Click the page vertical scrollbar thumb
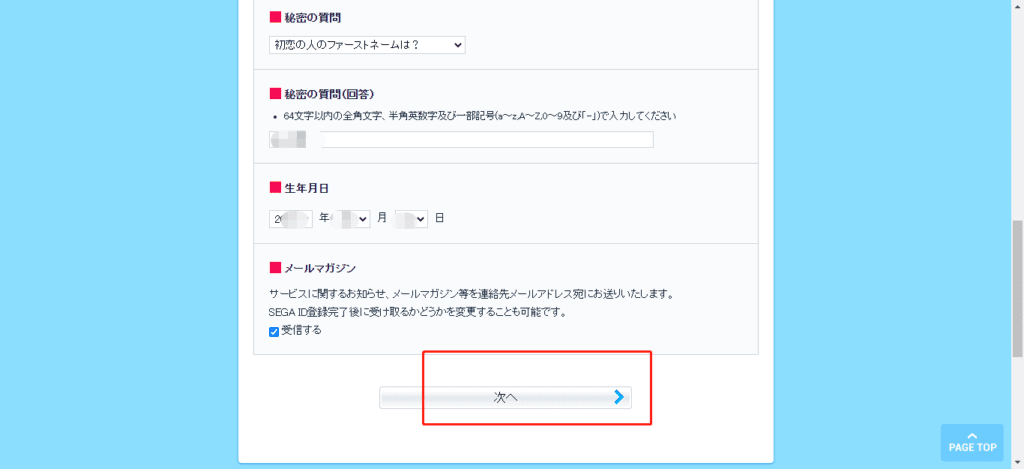The height and width of the screenshot is (469, 1024). (1017, 288)
